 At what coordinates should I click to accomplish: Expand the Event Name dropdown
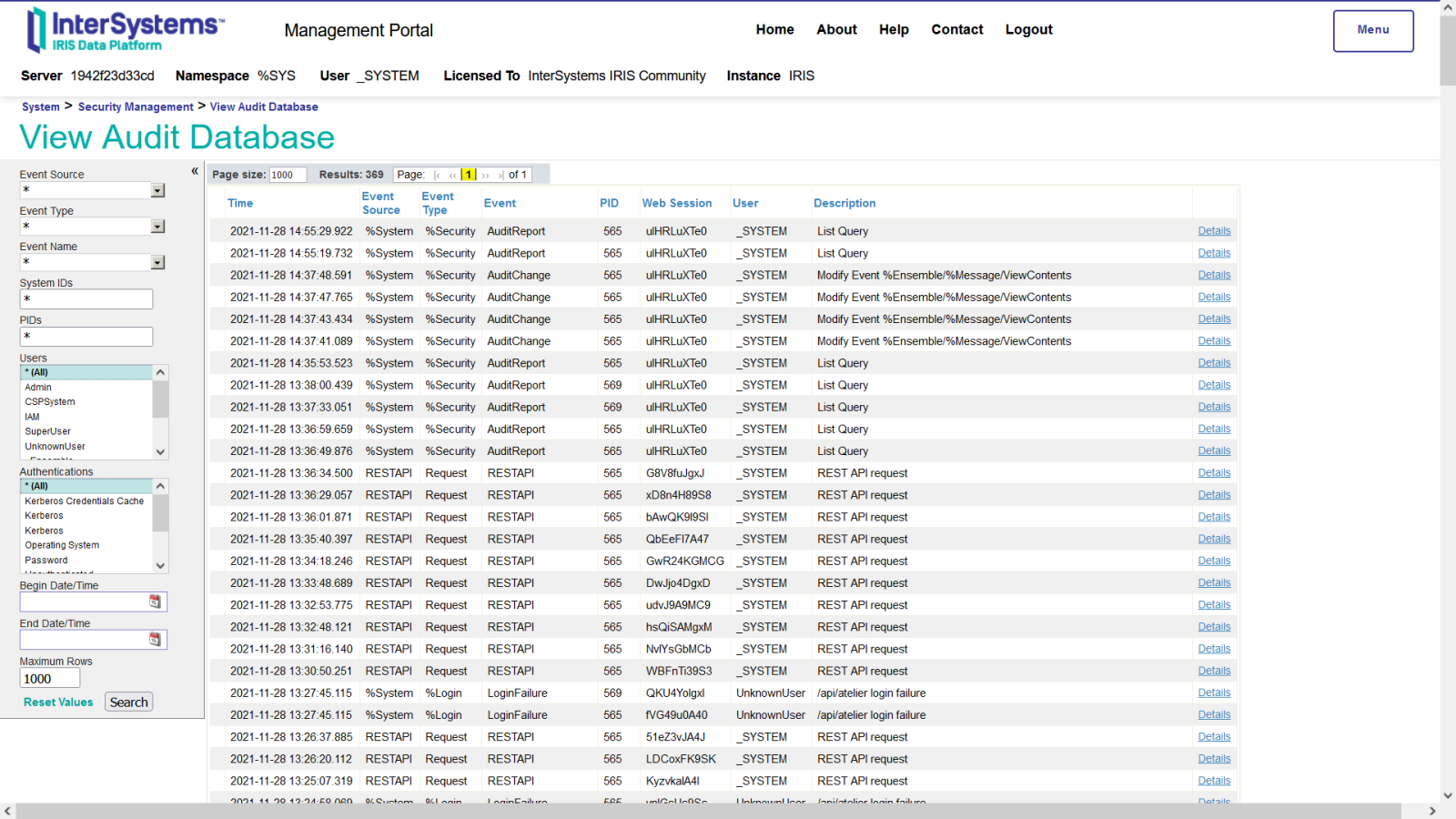pyautogui.click(x=157, y=263)
